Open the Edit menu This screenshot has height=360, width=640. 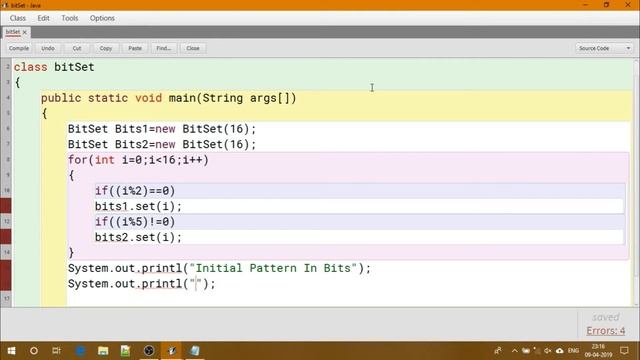[x=43, y=18]
